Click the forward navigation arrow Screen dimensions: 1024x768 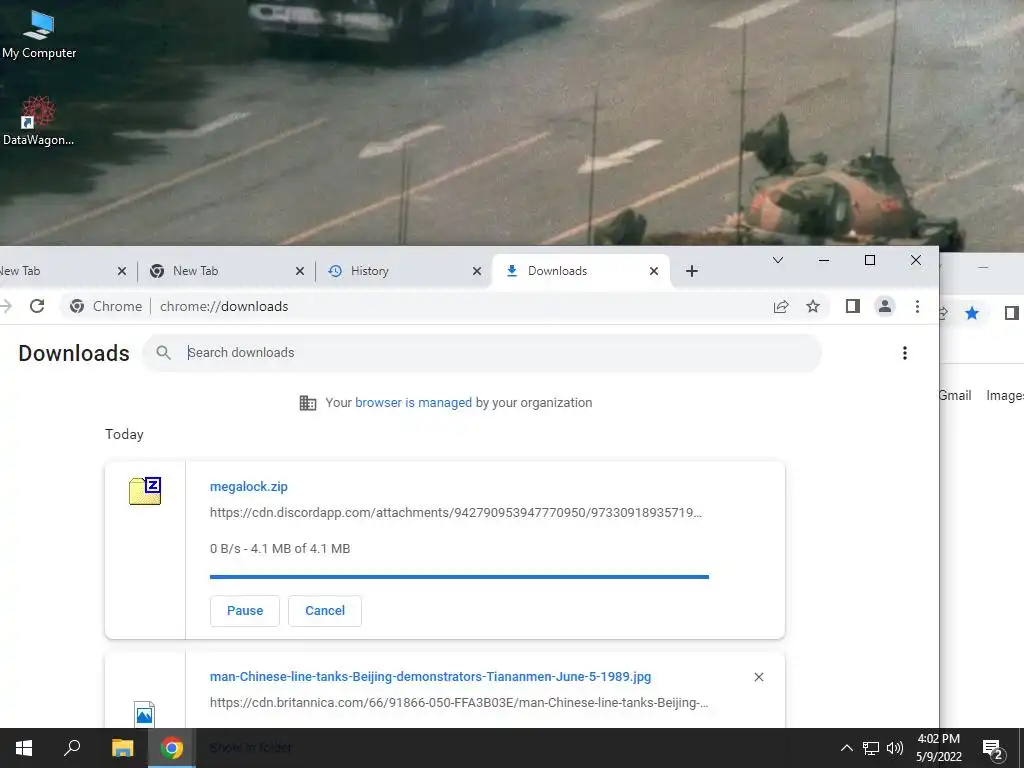click(7, 306)
